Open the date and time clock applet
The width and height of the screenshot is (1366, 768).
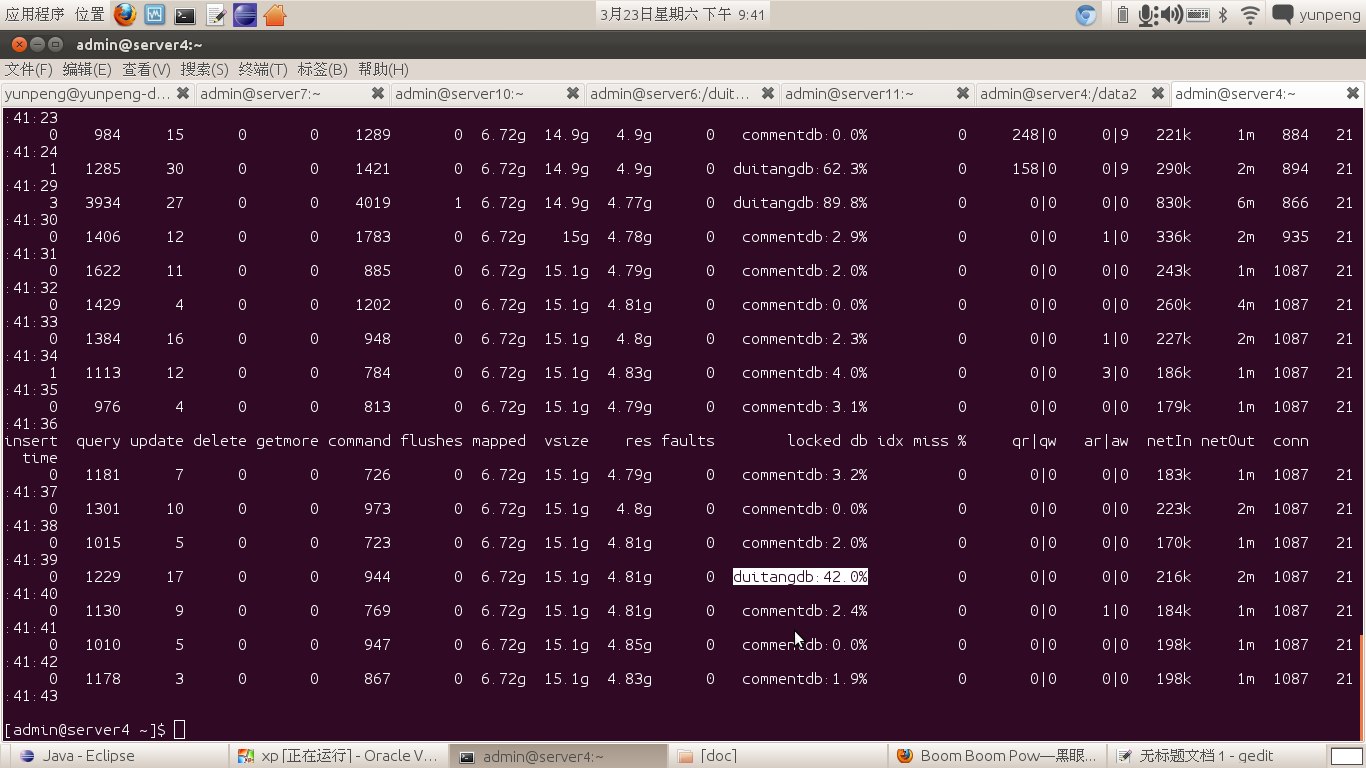click(x=683, y=15)
